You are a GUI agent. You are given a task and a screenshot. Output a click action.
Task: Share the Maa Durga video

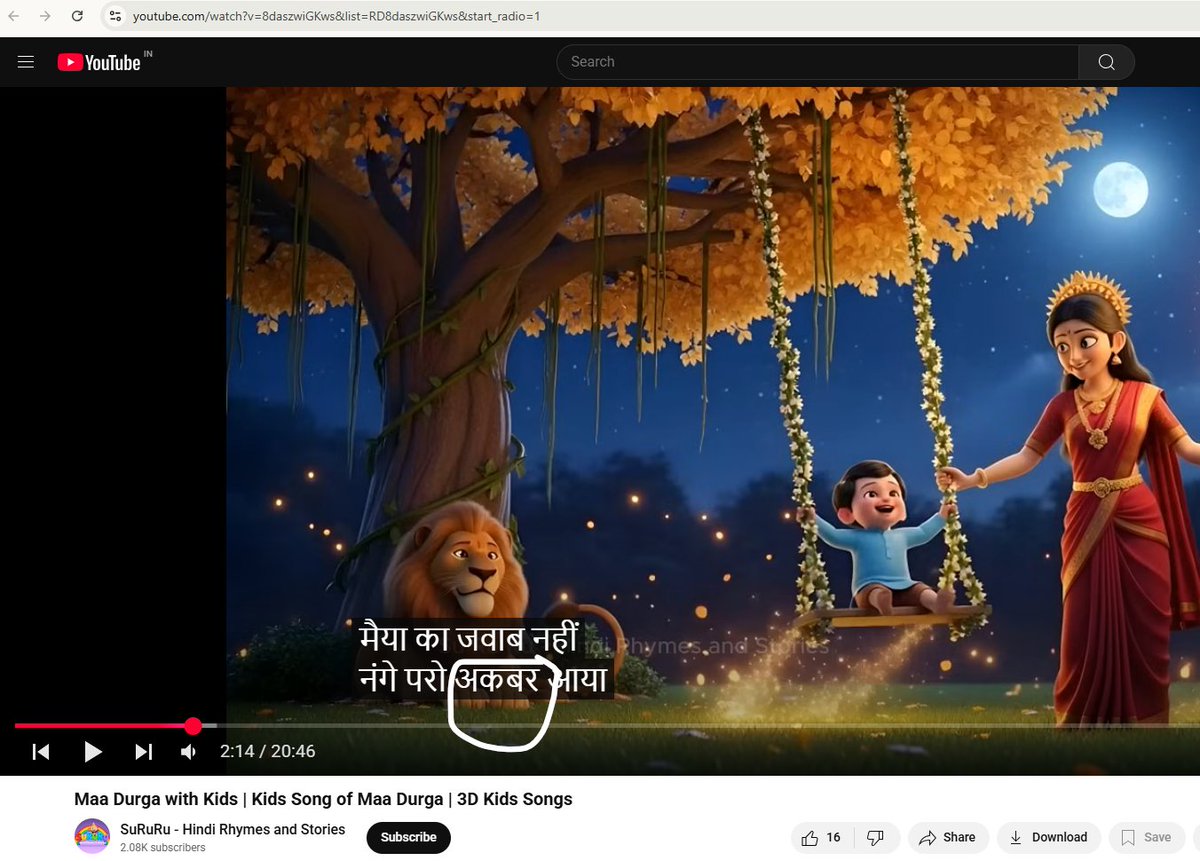coord(947,837)
